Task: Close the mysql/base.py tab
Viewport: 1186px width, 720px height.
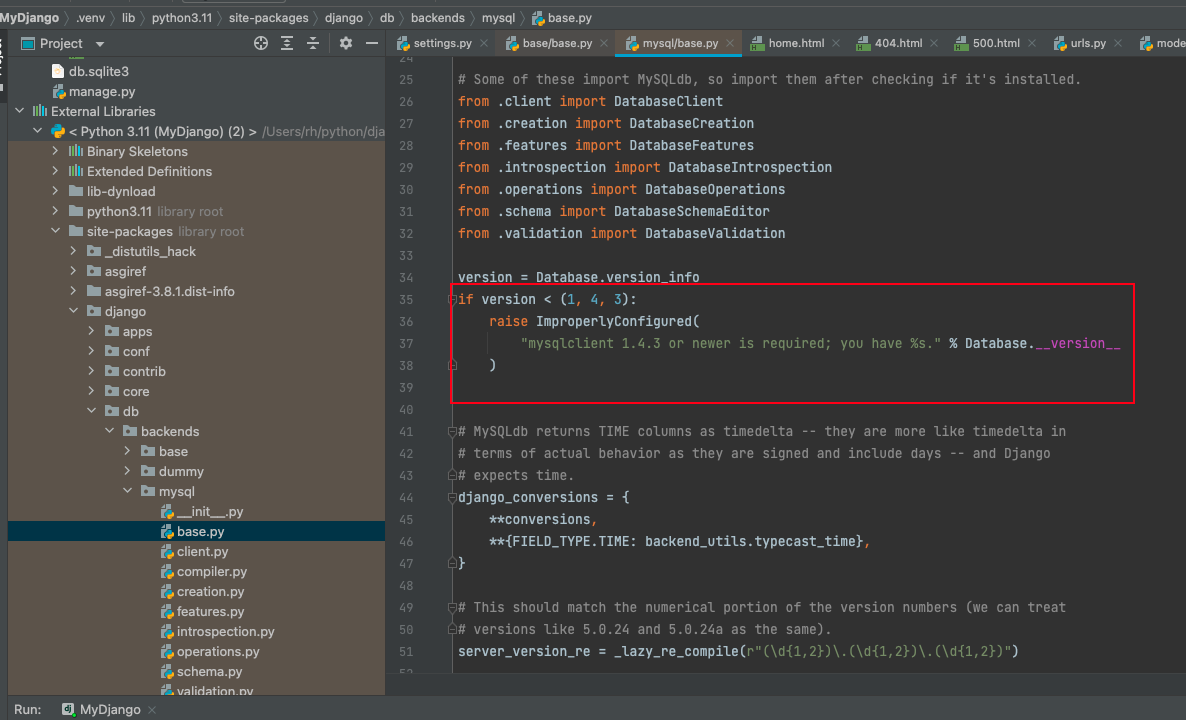Action: click(730, 43)
